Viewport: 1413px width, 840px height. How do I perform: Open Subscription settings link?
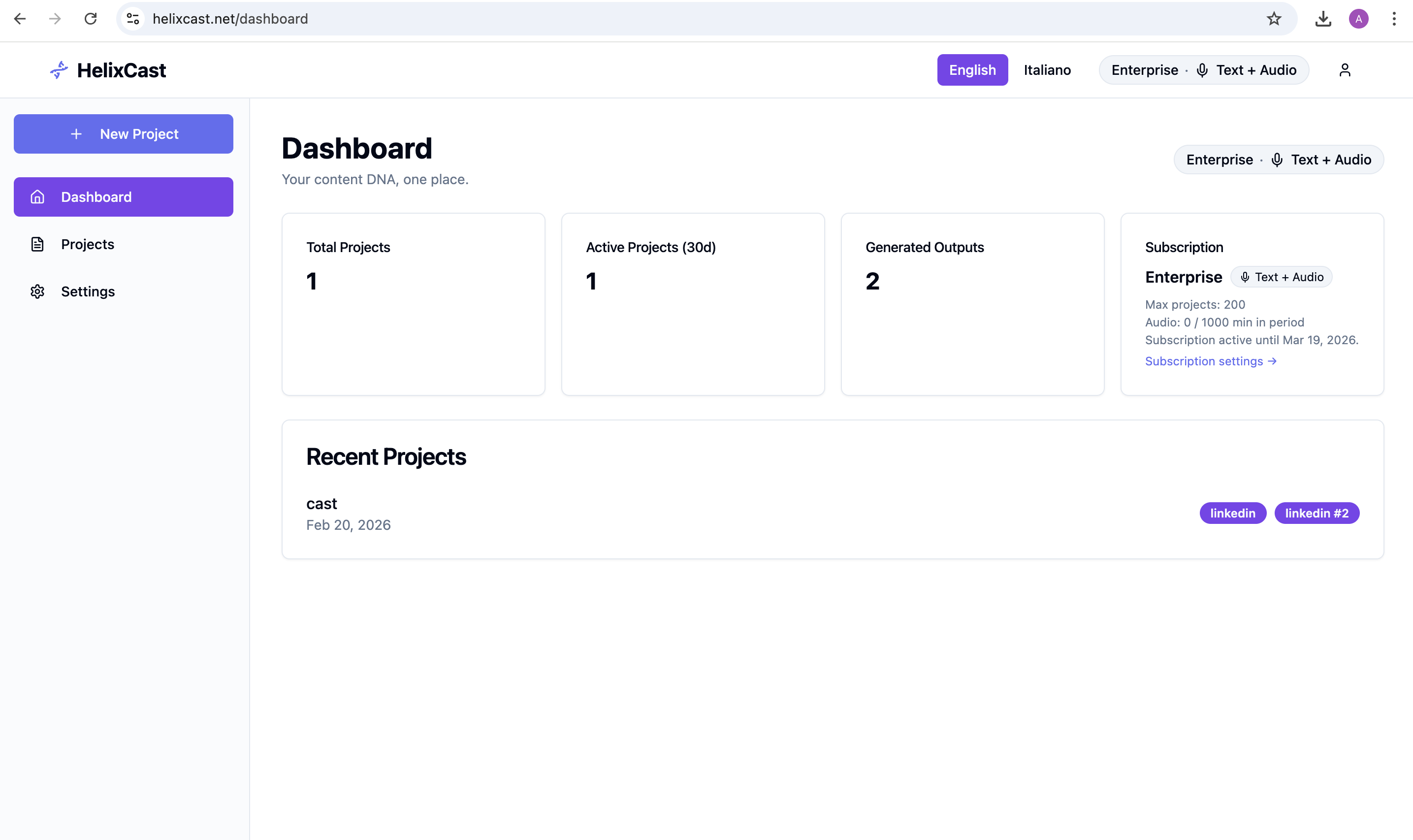coord(1204,360)
